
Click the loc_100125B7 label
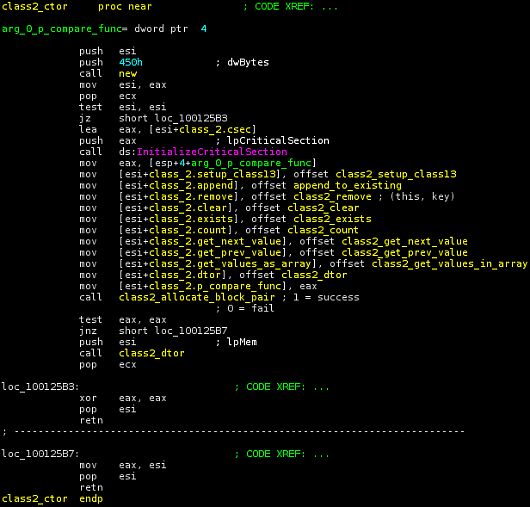point(40,454)
